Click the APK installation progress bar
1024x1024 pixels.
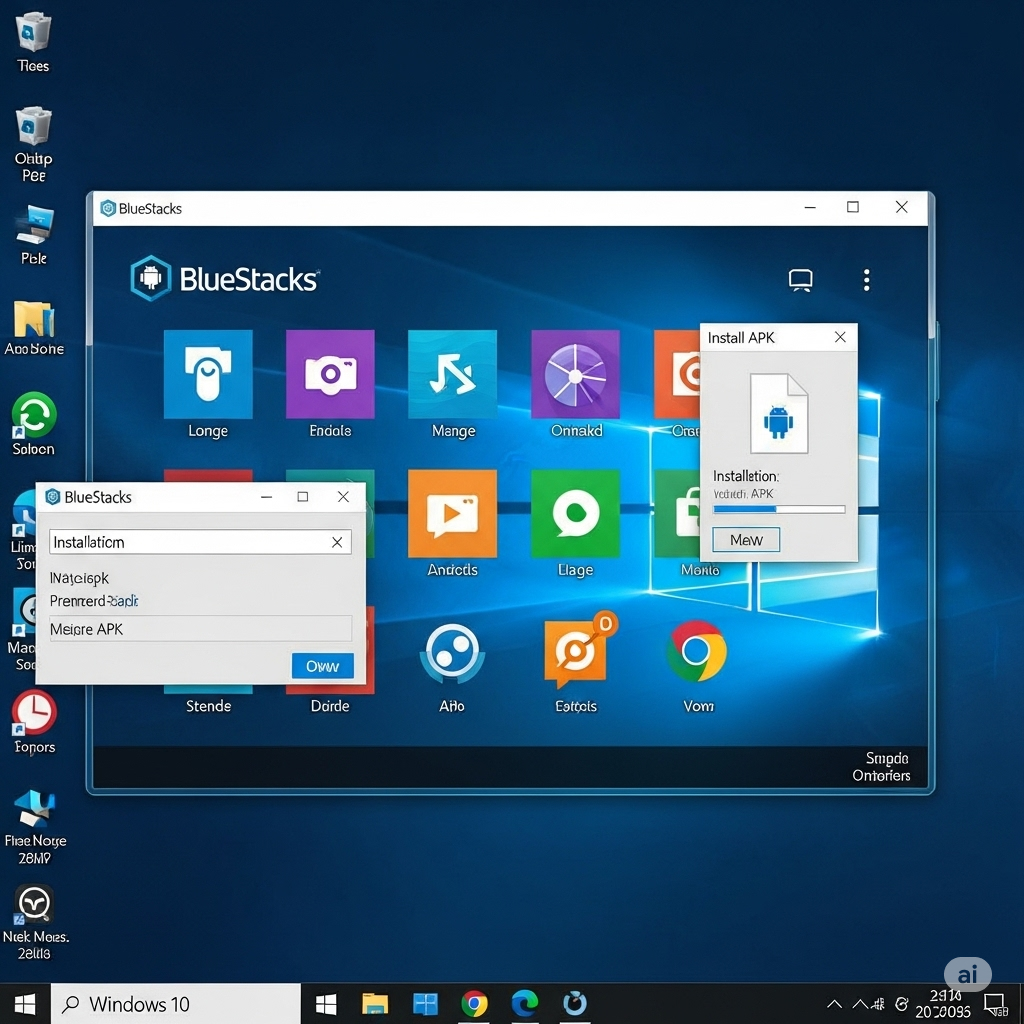pyautogui.click(x=779, y=509)
